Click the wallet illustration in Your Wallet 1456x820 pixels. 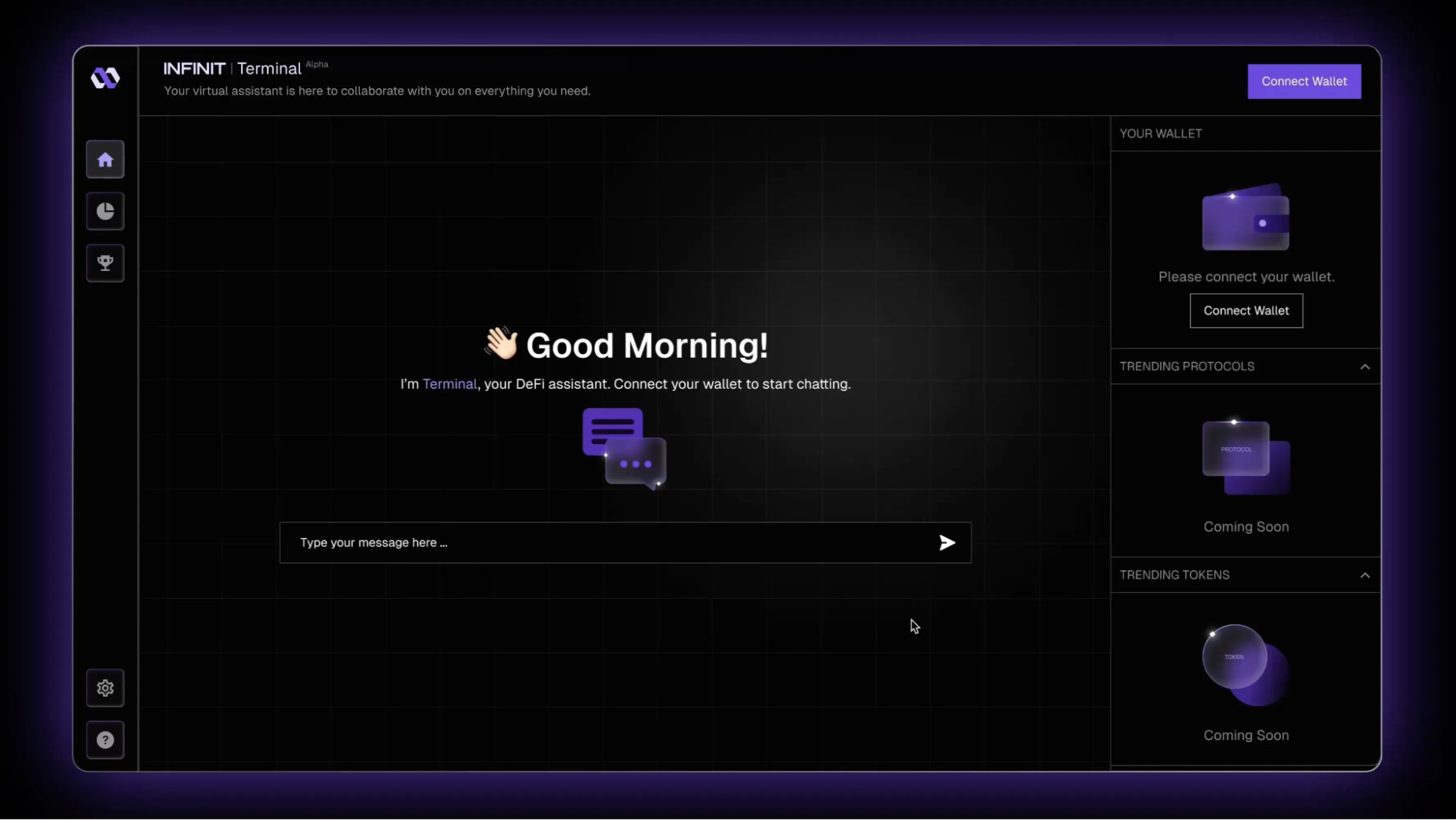(1246, 217)
